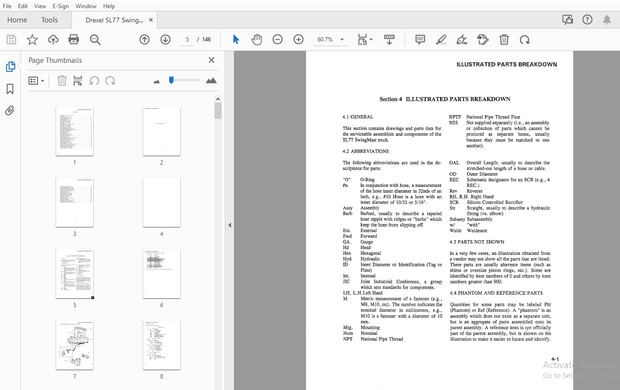This screenshot has width=620, height=390.
Task: Open Page Thumbnails sidebar icon
Action: tap(10, 66)
